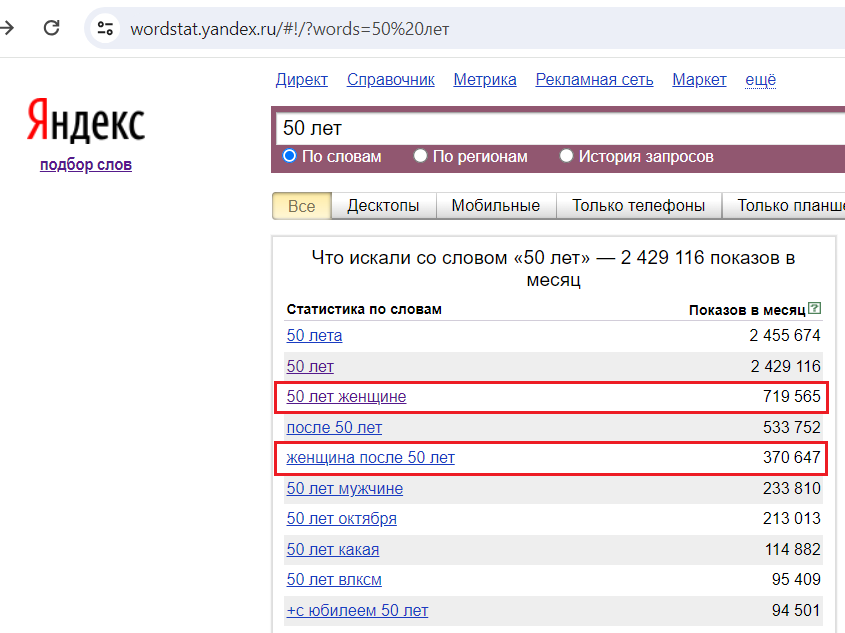845x633 pixels.
Task: Click the search field containing 50 лет
Action: point(560,128)
